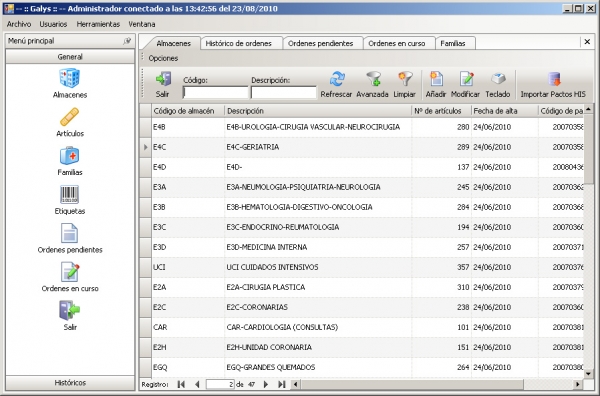Sort by Nº de artículos column
Image resolution: width=600 pixels, height=396 pixels.
click(x=442, y=111)
